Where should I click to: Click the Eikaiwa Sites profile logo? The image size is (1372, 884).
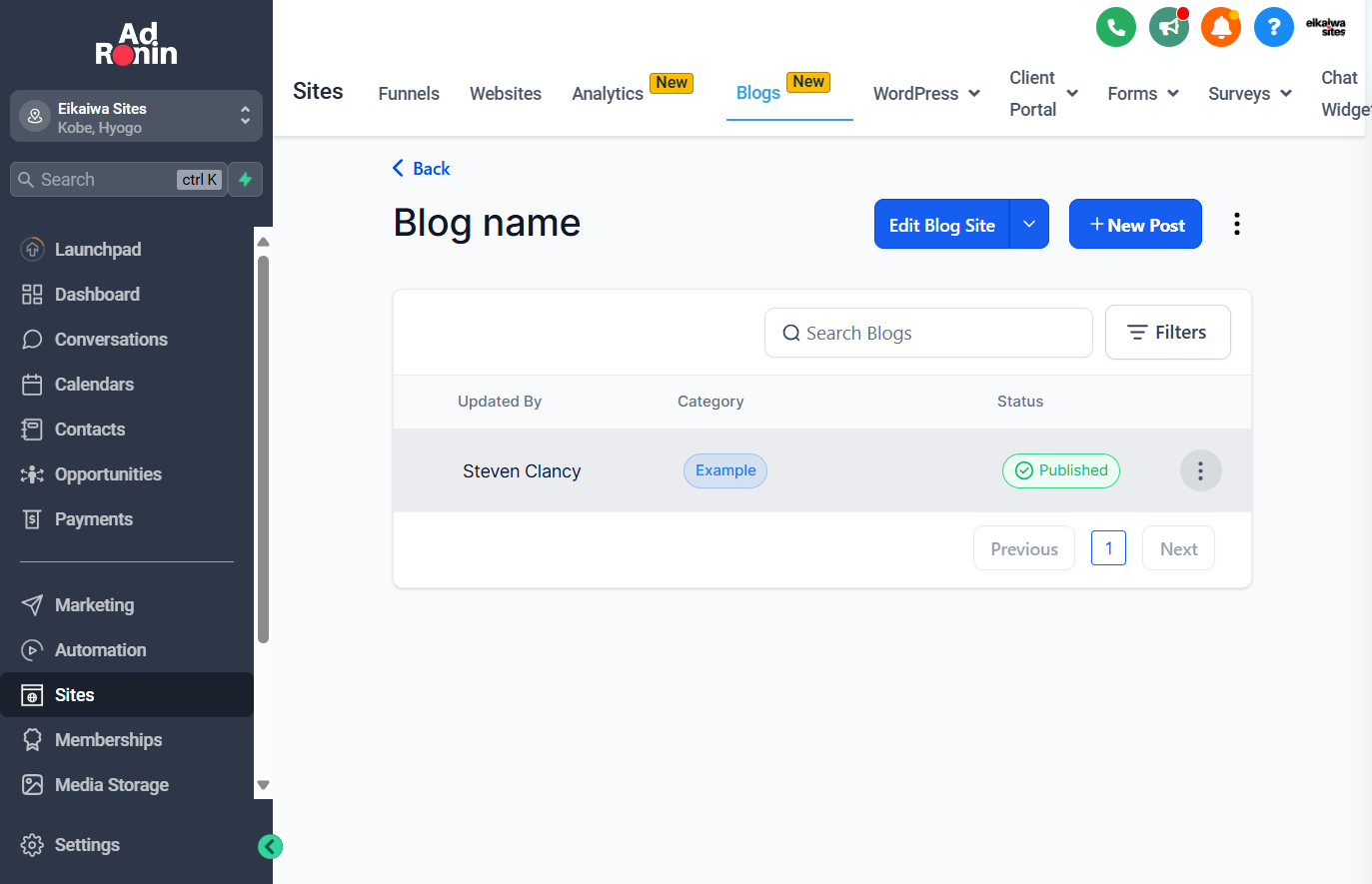pyautogui.click(x=1326, y=27)
